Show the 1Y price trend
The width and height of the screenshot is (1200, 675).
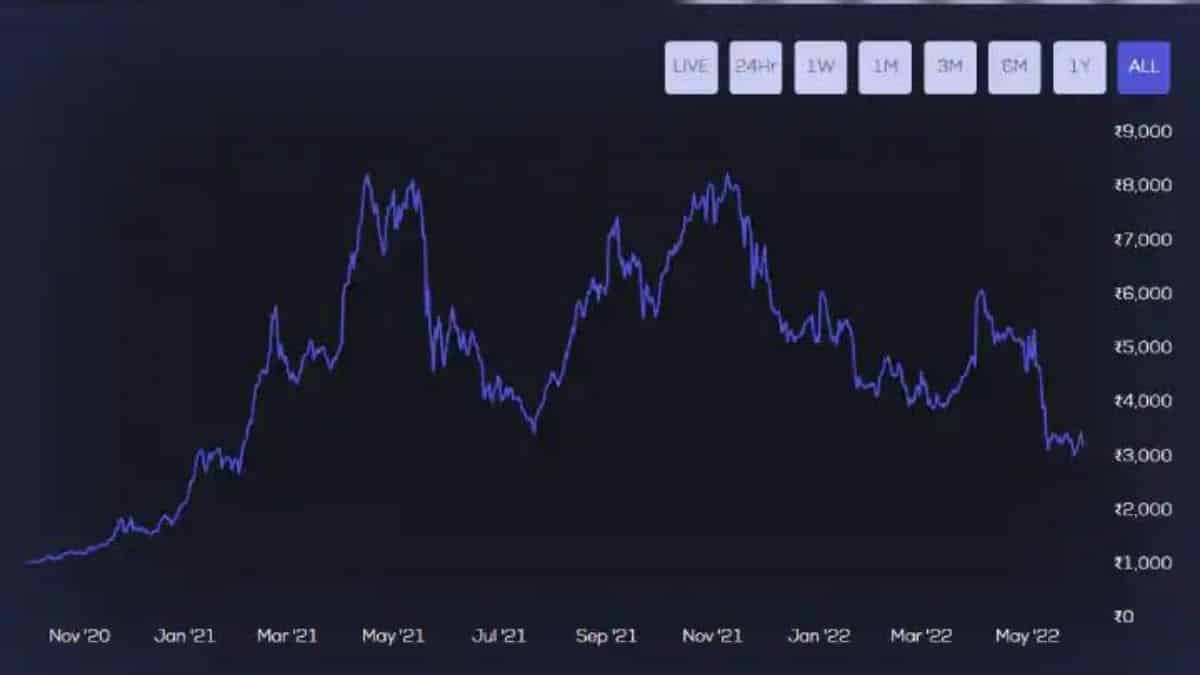tap(1078, 67)
